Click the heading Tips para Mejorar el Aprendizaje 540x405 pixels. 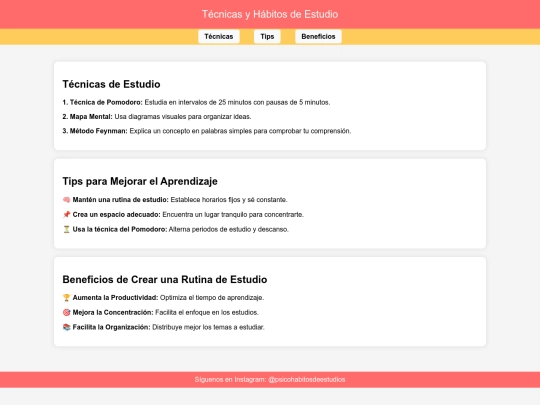(x=140, y=181)
